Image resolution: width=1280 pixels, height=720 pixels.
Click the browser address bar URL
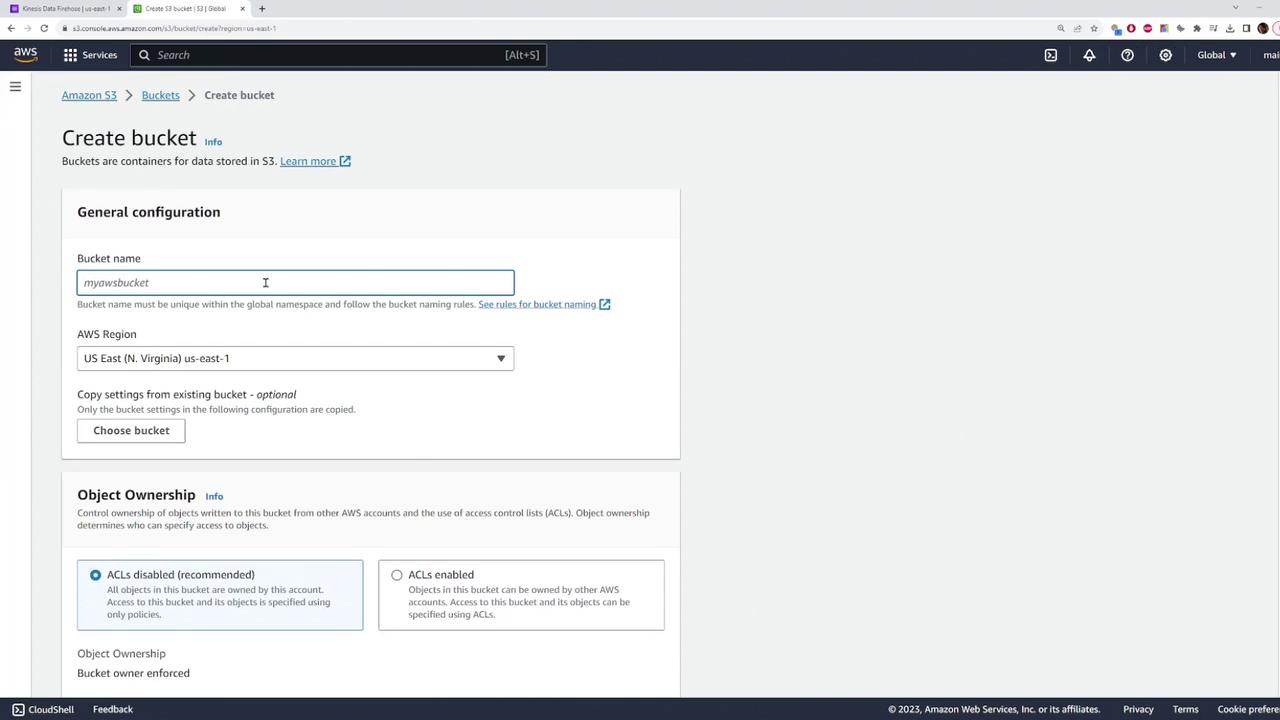174,28
